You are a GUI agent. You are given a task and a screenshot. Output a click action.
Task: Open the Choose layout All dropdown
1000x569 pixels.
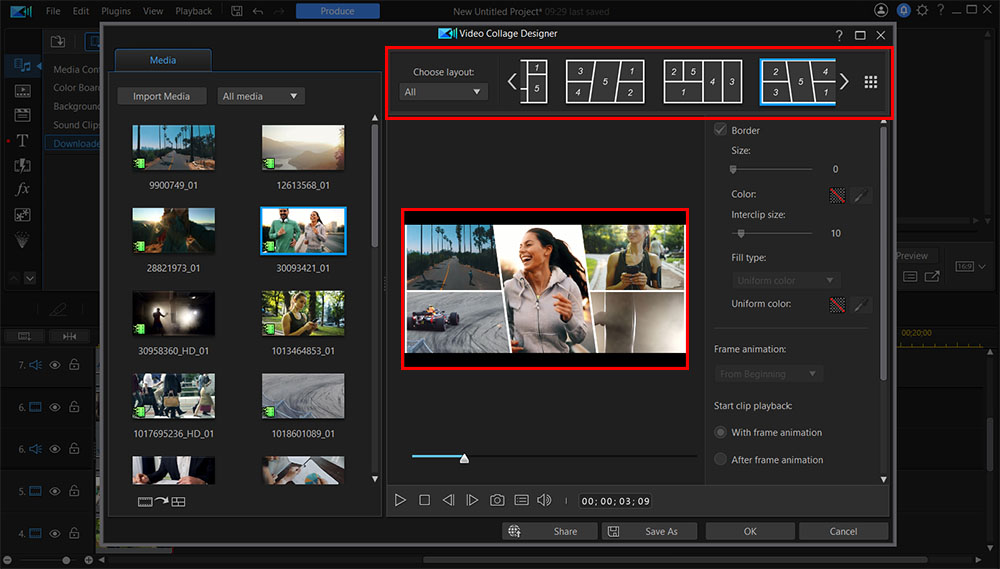443,92
